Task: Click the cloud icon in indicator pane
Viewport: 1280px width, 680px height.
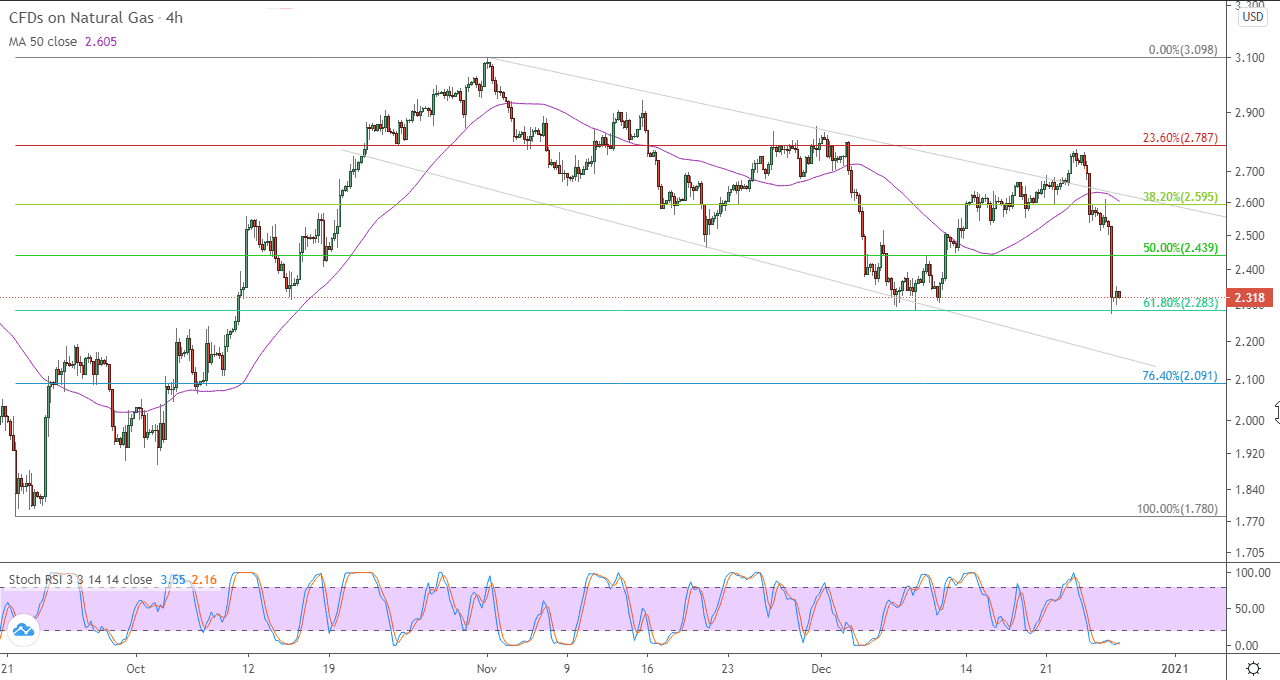Action: (x=24, y=628)
